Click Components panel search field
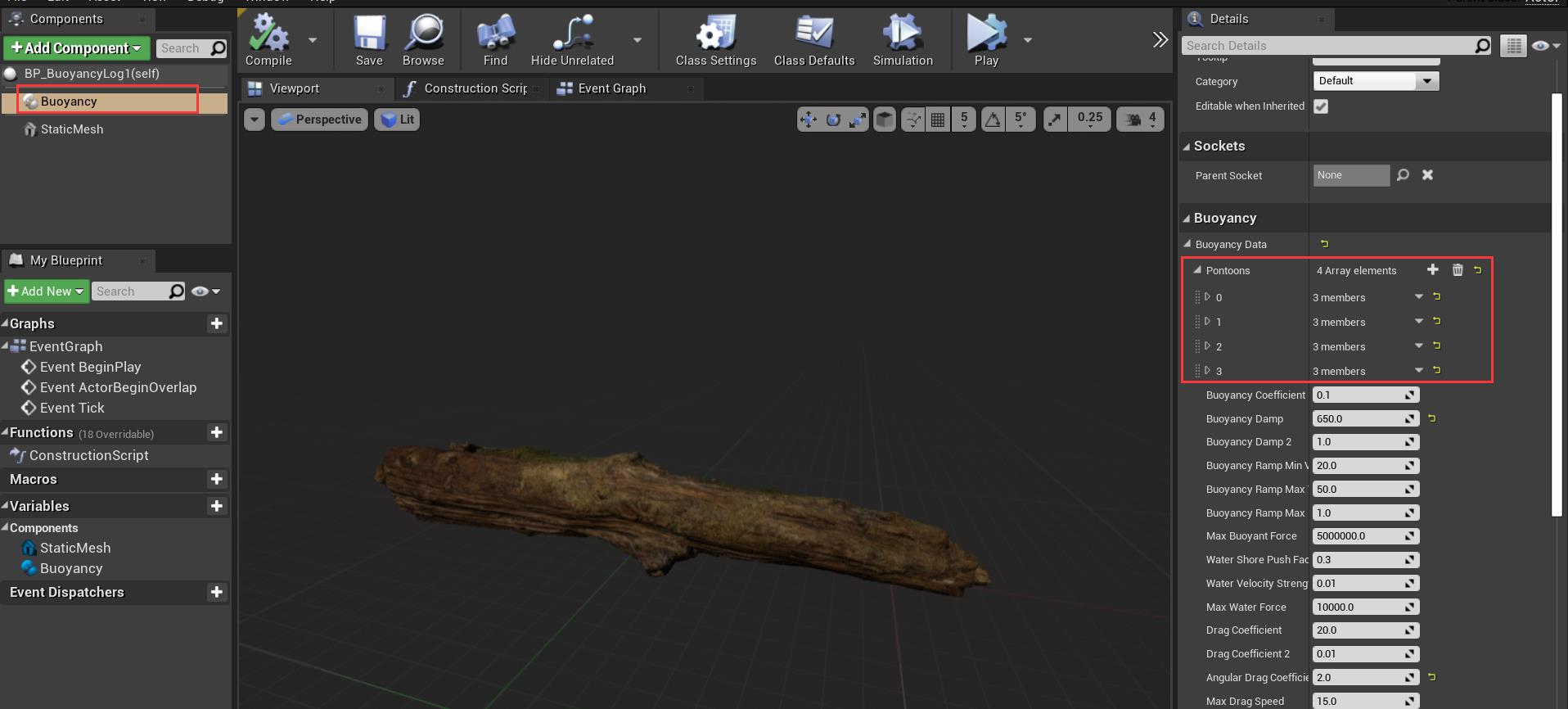 (x=190, y=48)
